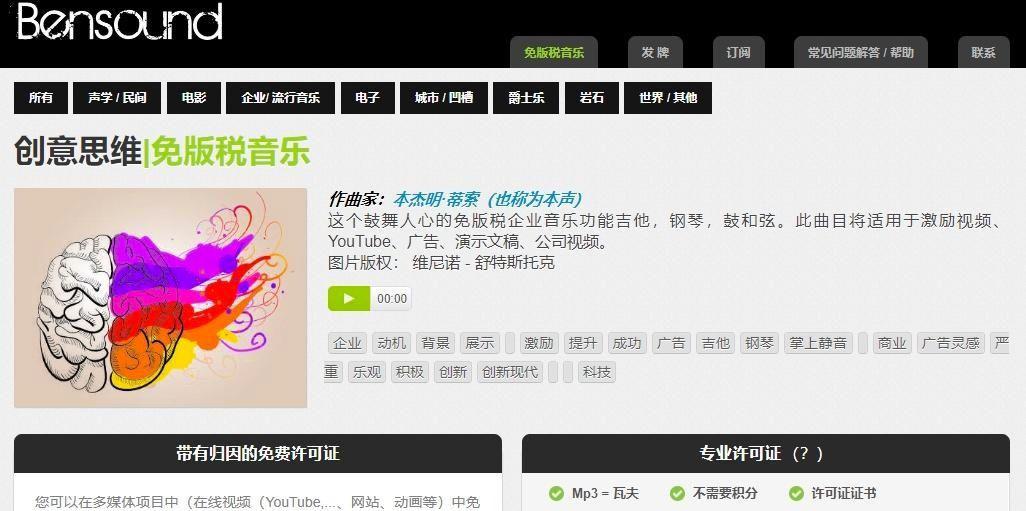The image size is (1026, 511).
Task: Click the Bensound logo
Action: coord(119,22)
